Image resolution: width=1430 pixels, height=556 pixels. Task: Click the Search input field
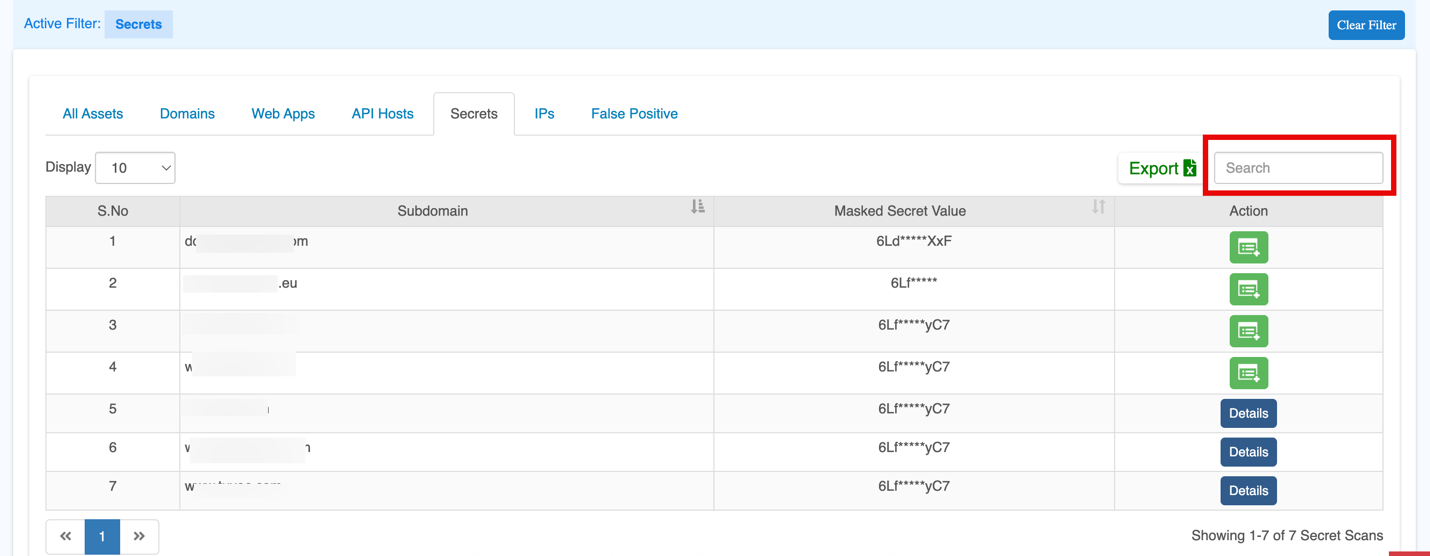tap(1298, 168)
